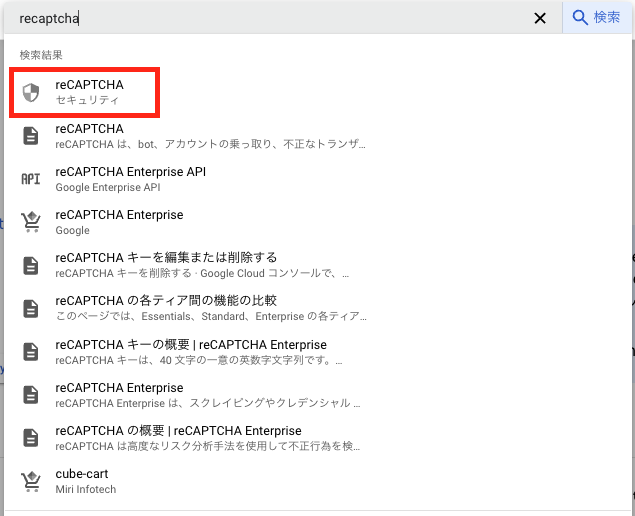This screenshot has width=635, height=516.
Task: Click document icon for キーの概要 result
Action: [31, 352]
